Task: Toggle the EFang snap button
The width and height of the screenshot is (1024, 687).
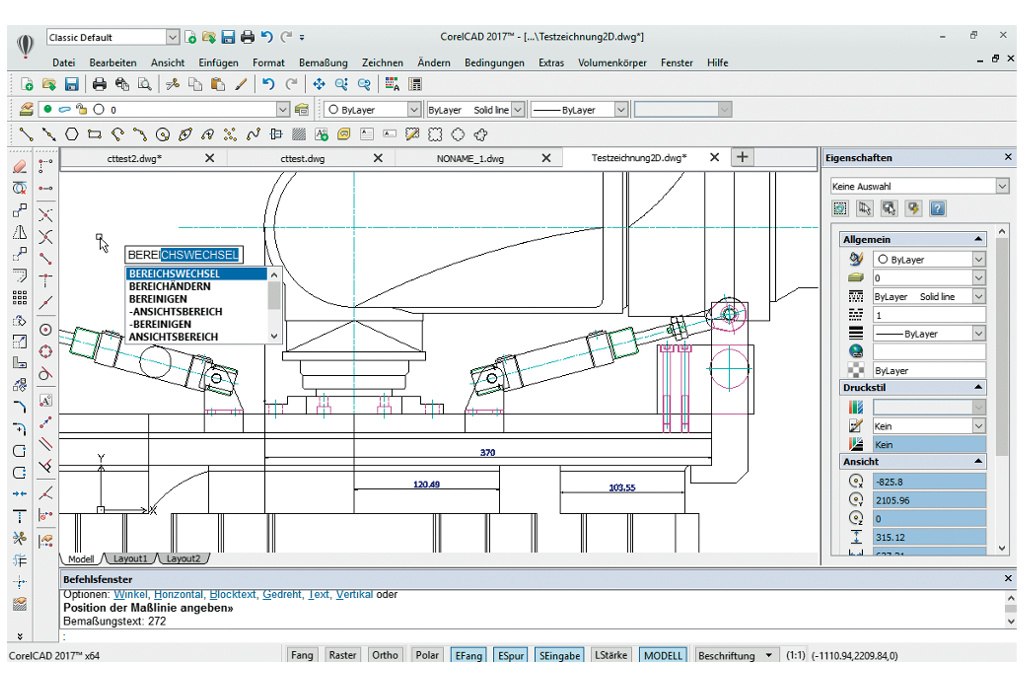Action: tap(469, 655)
